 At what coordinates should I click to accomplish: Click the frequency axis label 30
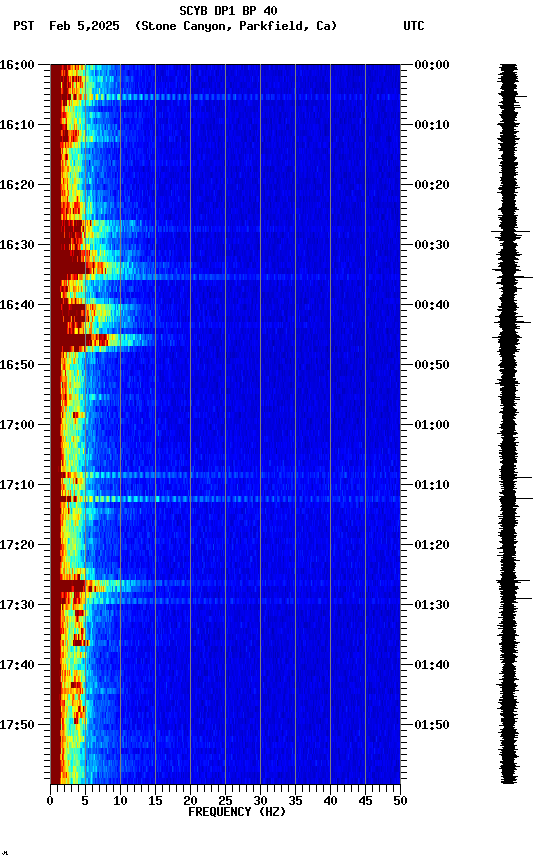coord(260,801)
